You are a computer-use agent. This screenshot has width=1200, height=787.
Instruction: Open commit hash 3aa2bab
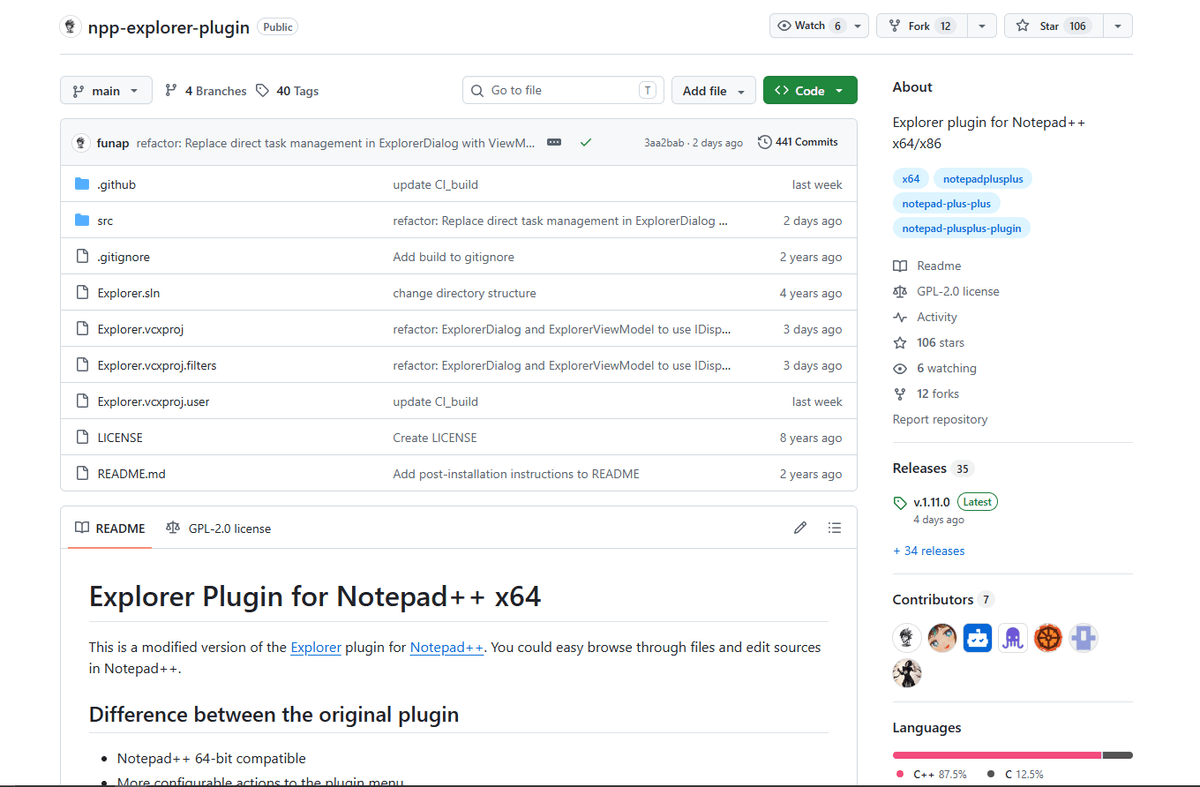(665, 143)
